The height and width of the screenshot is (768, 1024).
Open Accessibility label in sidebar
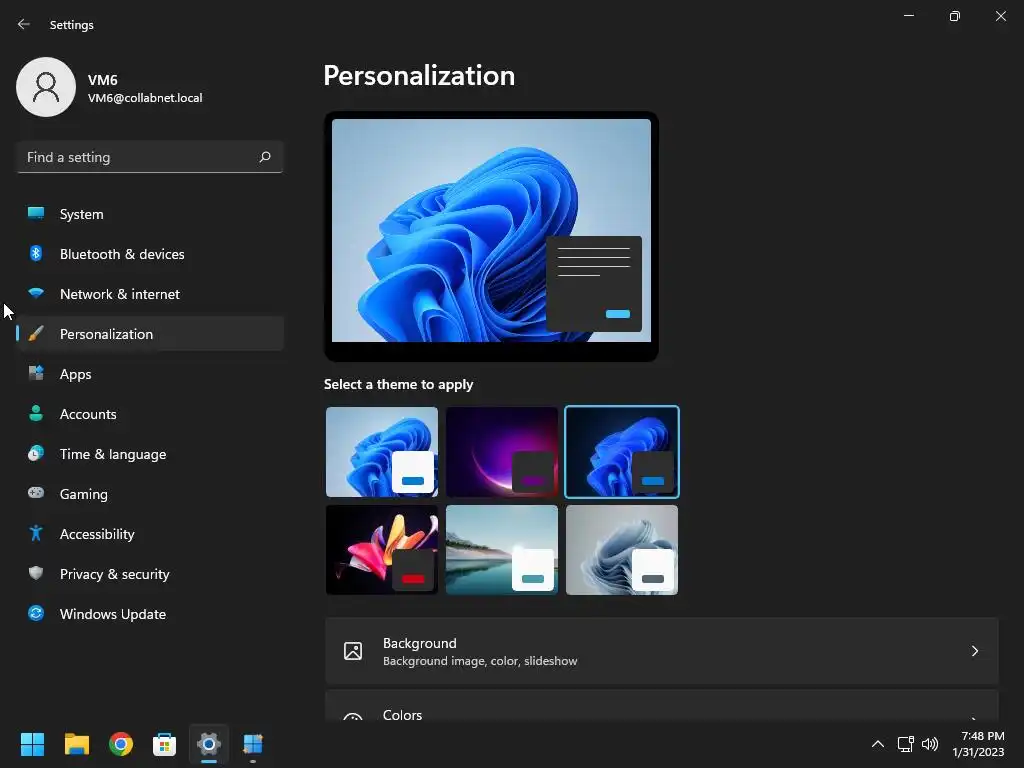point(97,534)
